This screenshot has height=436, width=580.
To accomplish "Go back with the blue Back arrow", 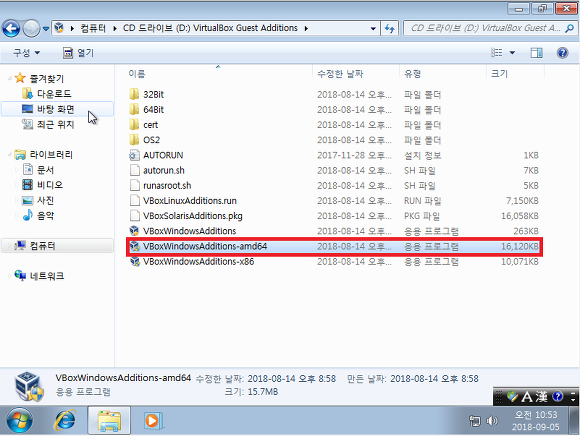I will (x=11, y=28).
